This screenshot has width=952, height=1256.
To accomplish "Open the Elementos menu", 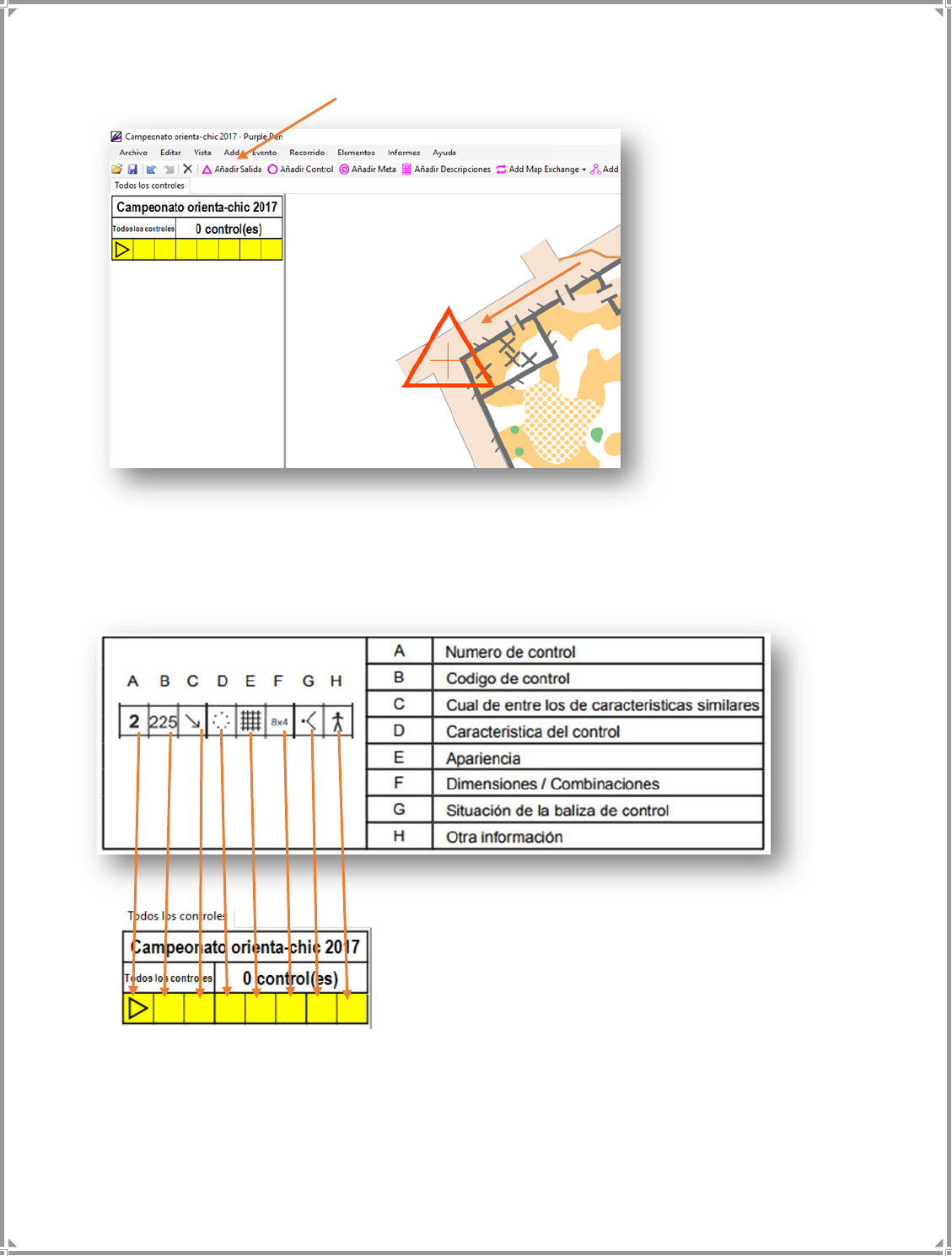I will (356, 153).
